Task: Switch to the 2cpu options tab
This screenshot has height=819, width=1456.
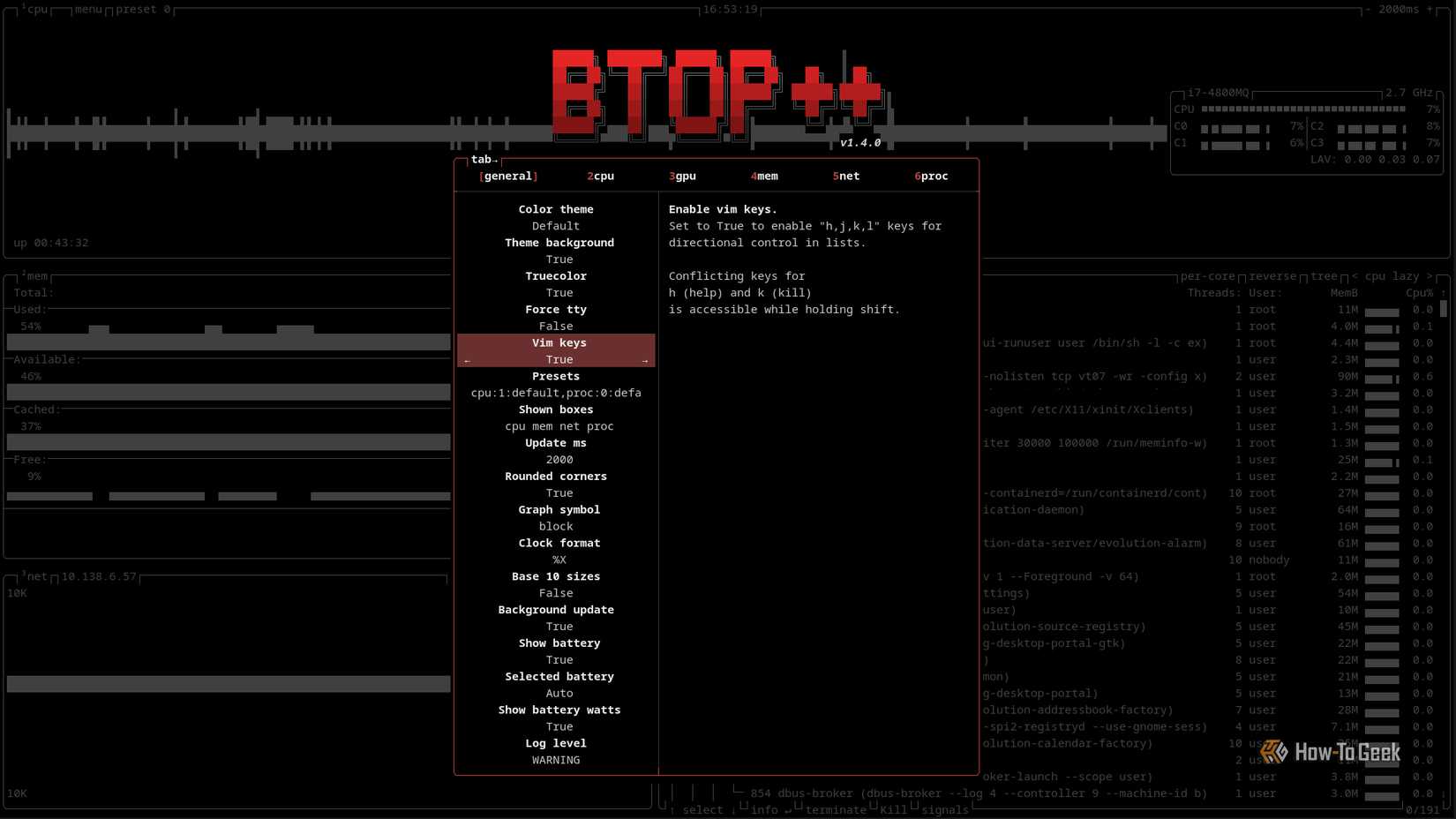Action: coord(601,176)
